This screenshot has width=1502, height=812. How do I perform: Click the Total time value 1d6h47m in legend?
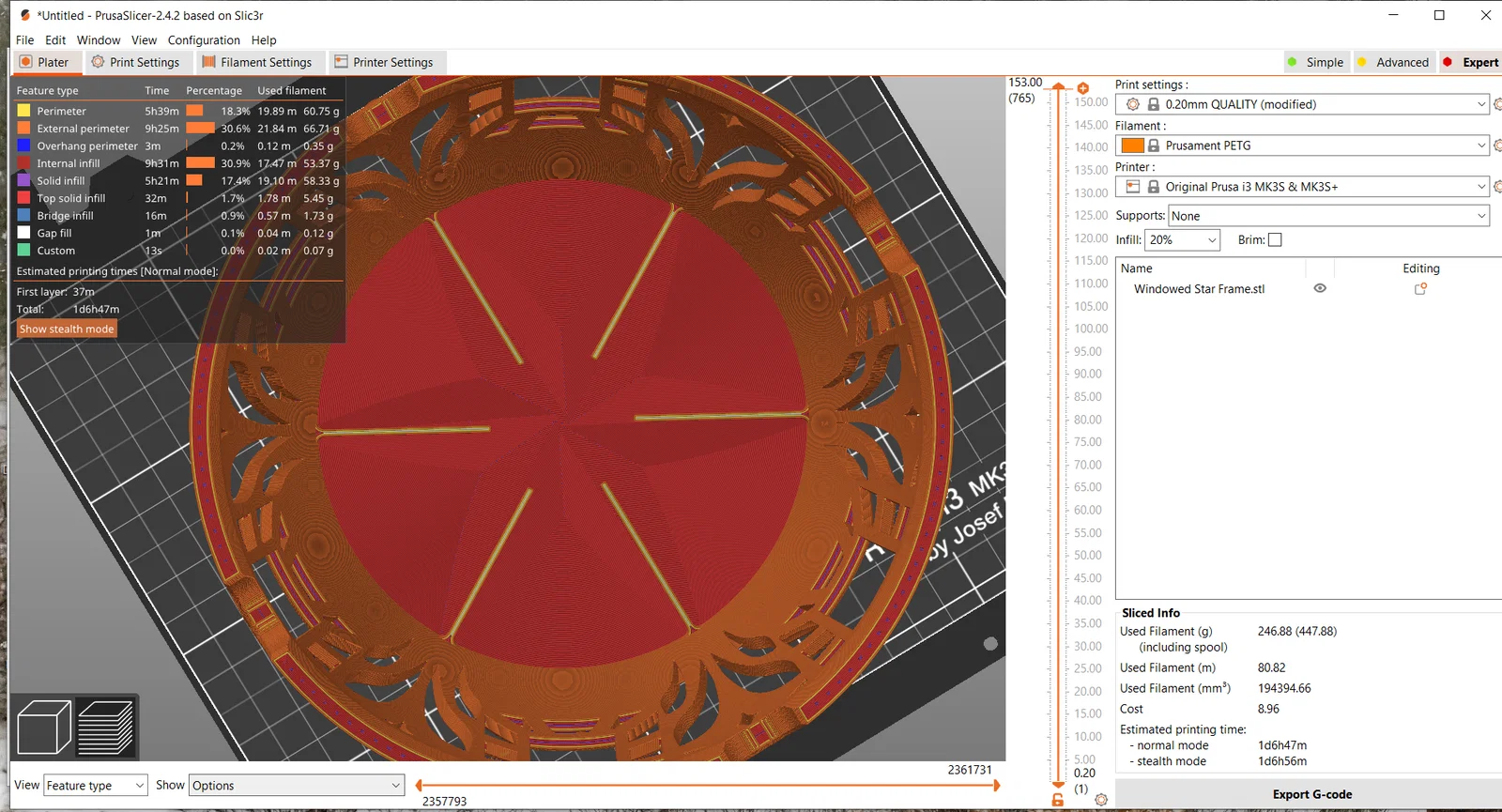96,310
